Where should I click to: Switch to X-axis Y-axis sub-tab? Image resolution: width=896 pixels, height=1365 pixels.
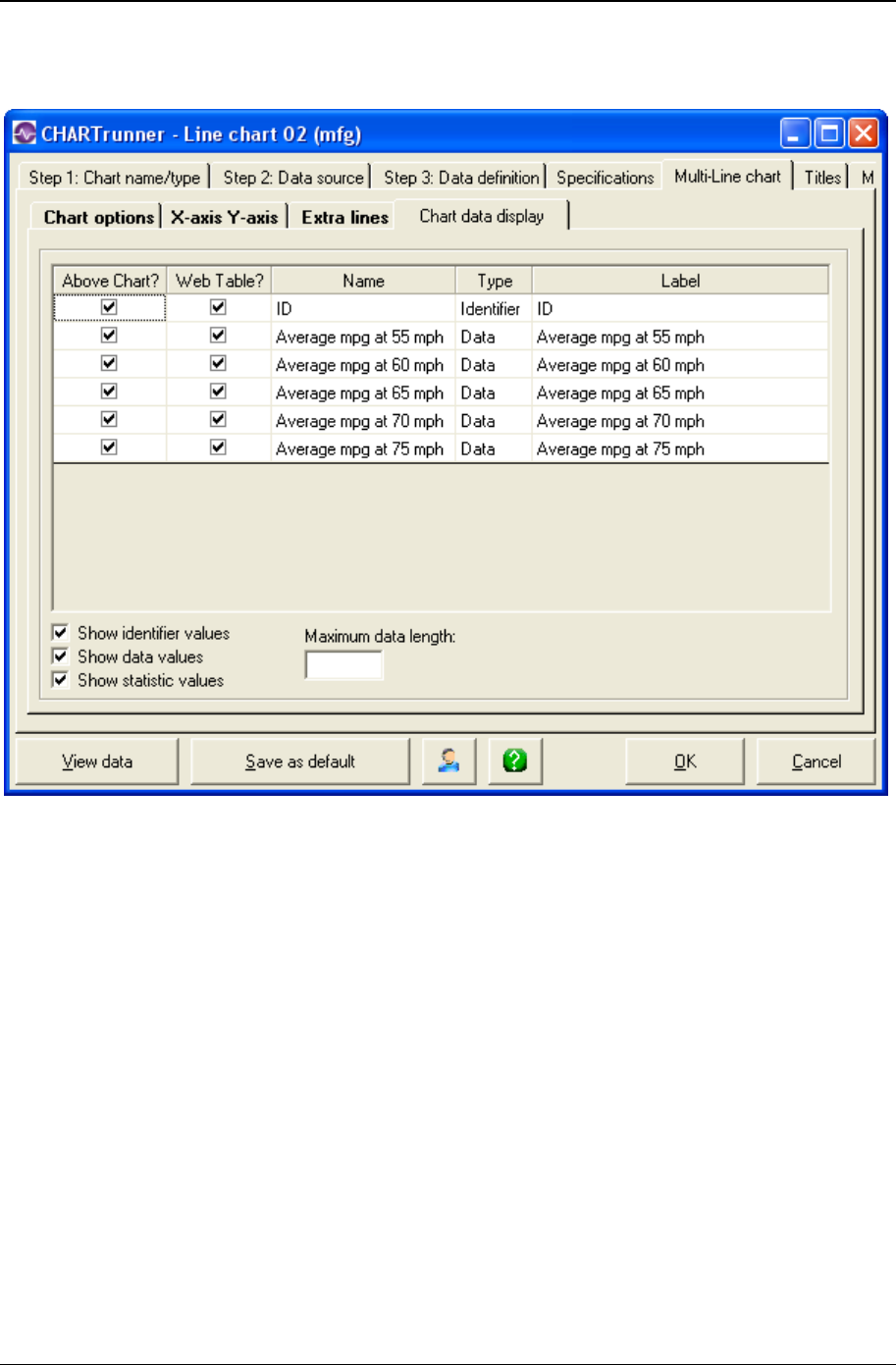[224, 218]
